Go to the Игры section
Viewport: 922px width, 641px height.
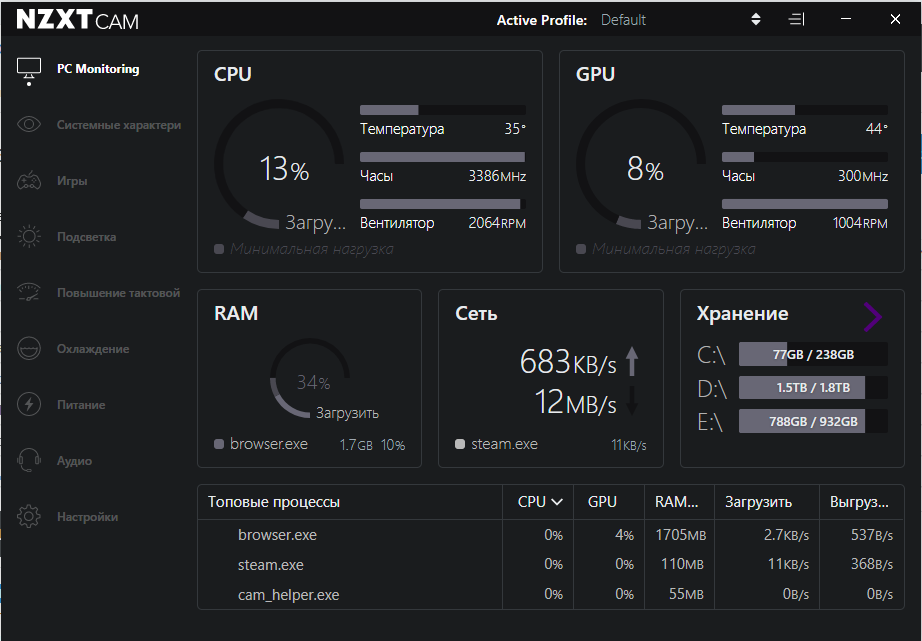pos(72,181)
